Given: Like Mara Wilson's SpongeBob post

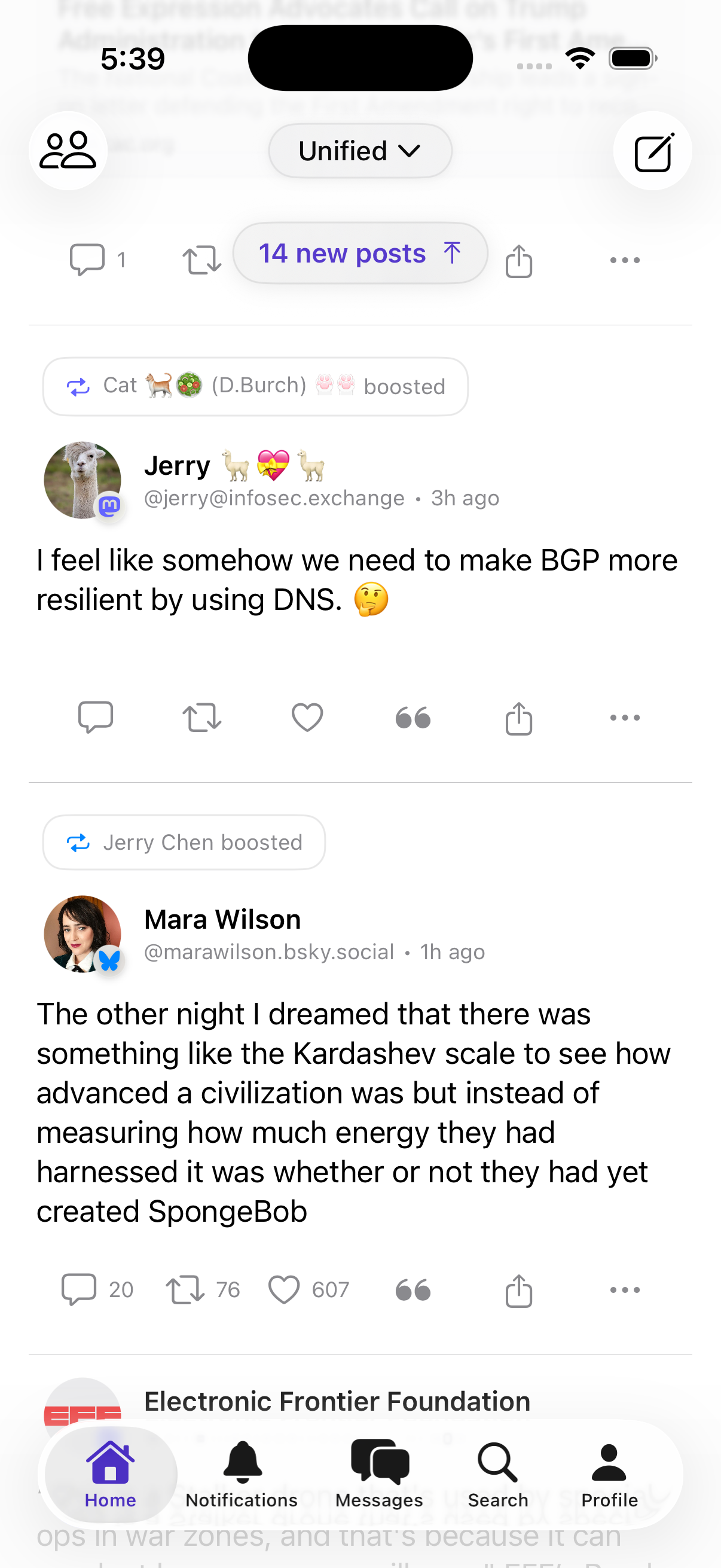Looking at the screenshot, I should click(285, 1290).
